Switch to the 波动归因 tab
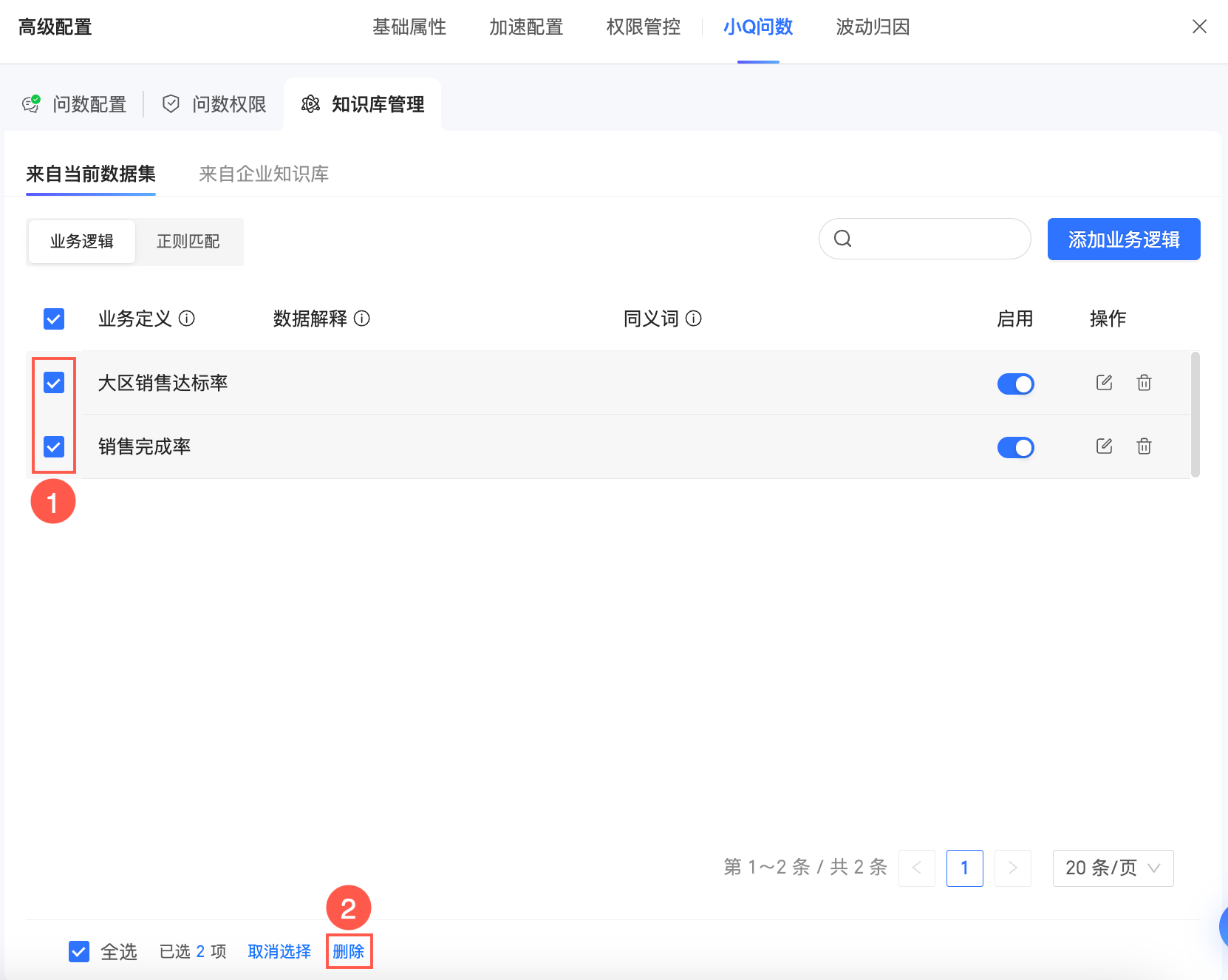This screenshot has height=980, width=1228. pyautogui.click(x=873, y=27)
